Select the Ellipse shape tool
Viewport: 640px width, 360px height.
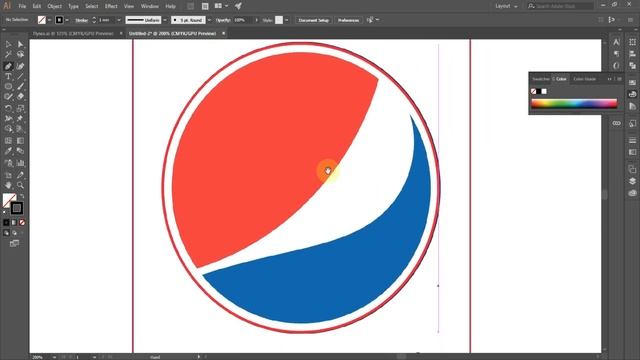[x=8, y=87]
